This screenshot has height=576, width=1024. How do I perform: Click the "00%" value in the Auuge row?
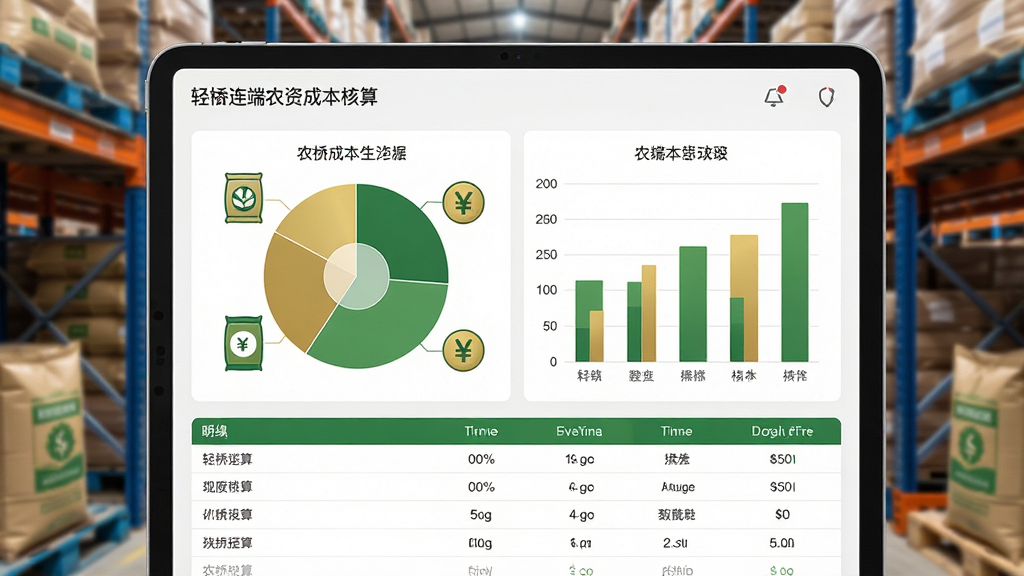[481, 487]
